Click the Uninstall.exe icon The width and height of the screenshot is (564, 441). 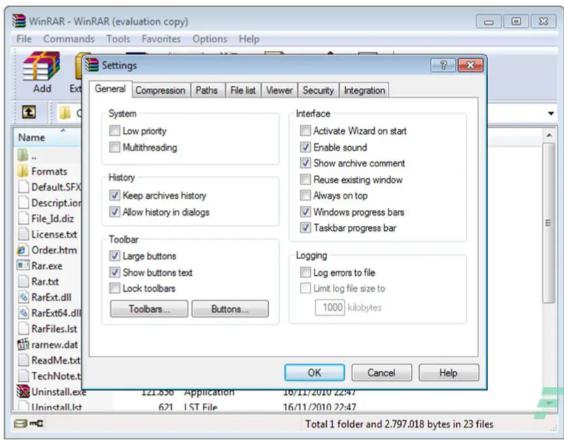pyautogui.click(x=23, y=391)
